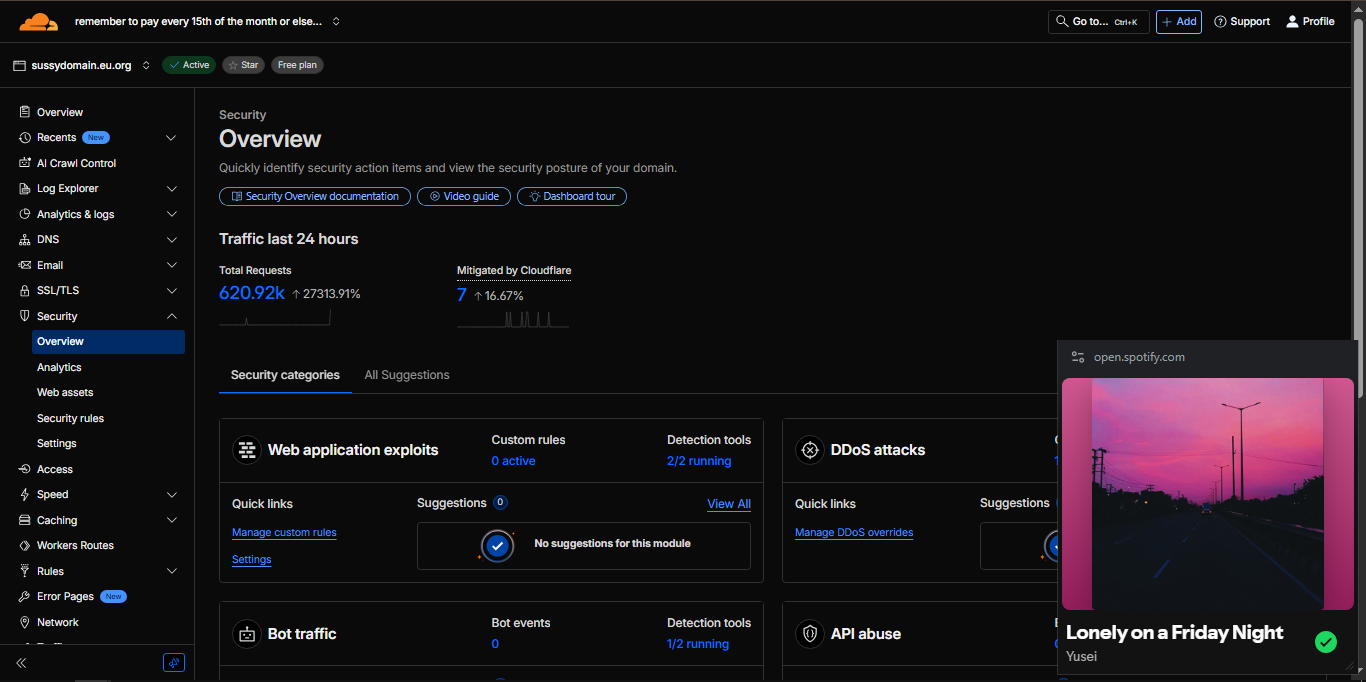Select Security rules in the sidebar
Image resolution: width=1366 pixels, height=682 pixels.
pyautogui.click(x=70, y=418)
